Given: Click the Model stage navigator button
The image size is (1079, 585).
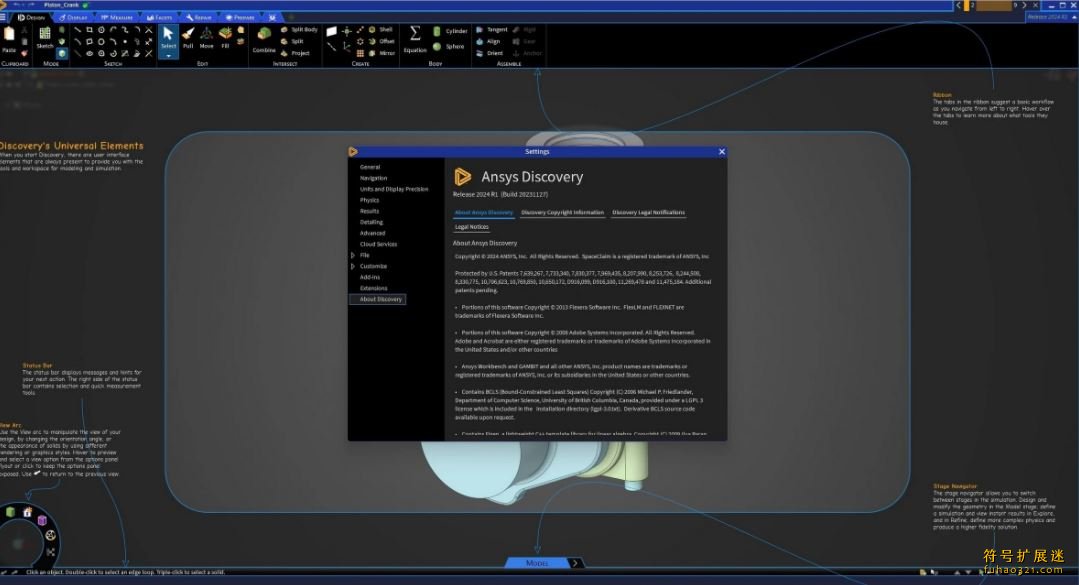Looking at the screenshot, I should 537,563.
